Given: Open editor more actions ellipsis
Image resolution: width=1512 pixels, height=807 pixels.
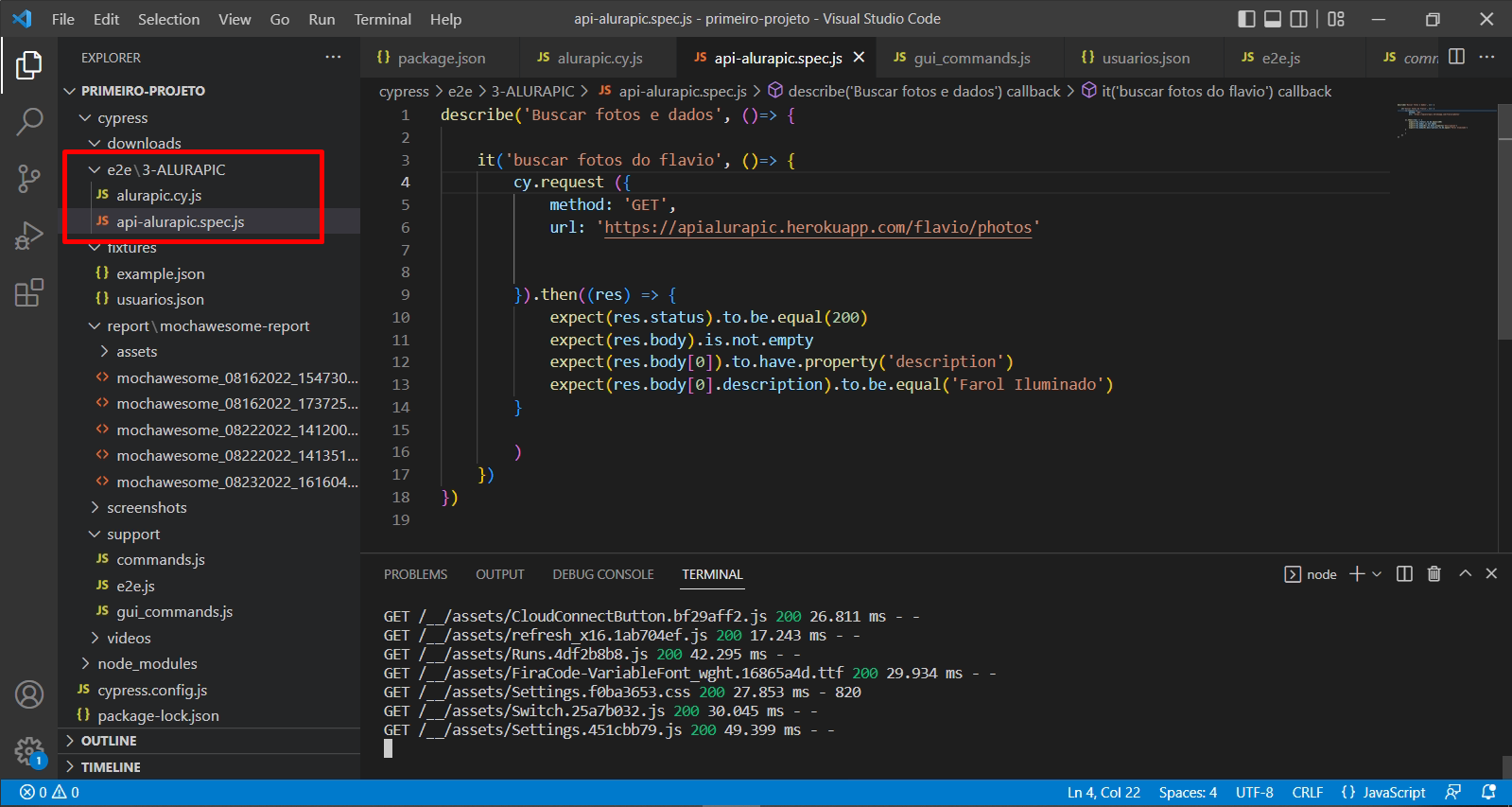Looking at the screenshot, I should (1486, 57).
